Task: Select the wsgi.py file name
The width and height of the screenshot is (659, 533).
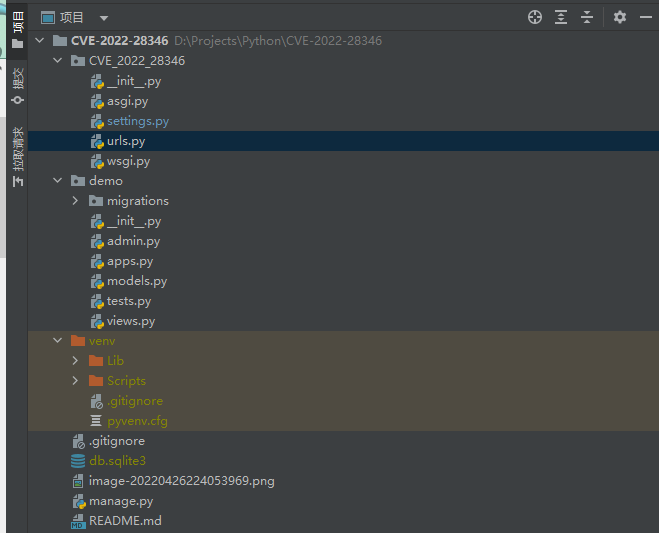Action: pyautogui.click(x=128, y=161)
